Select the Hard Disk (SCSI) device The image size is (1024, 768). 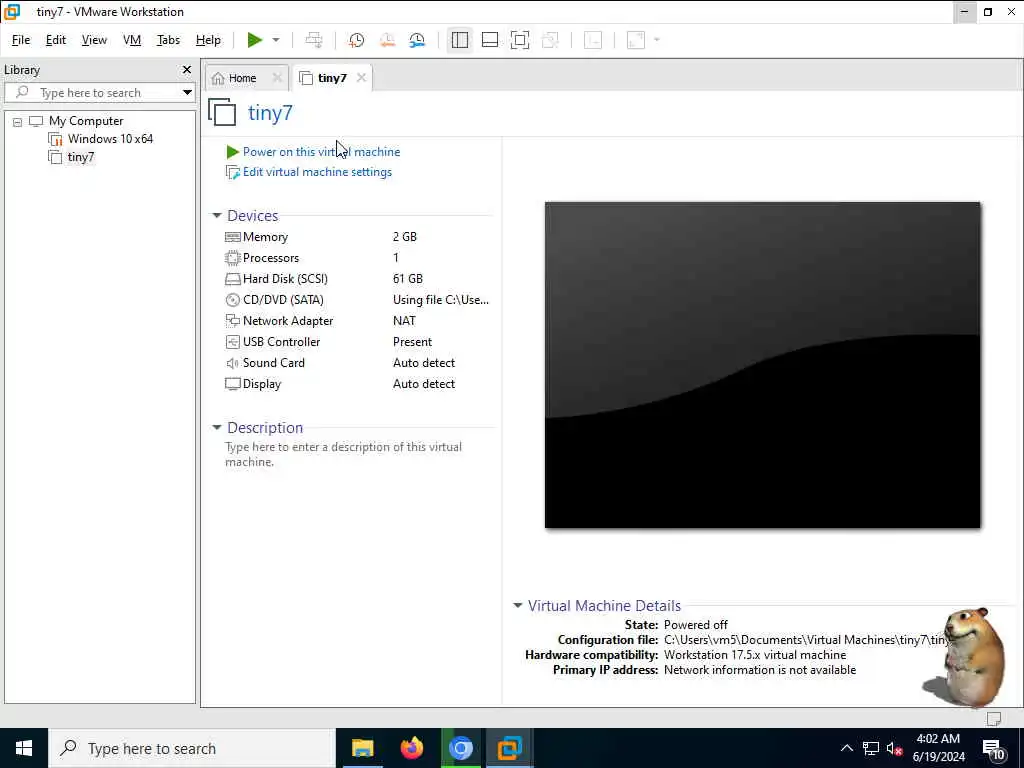point(357,279)
